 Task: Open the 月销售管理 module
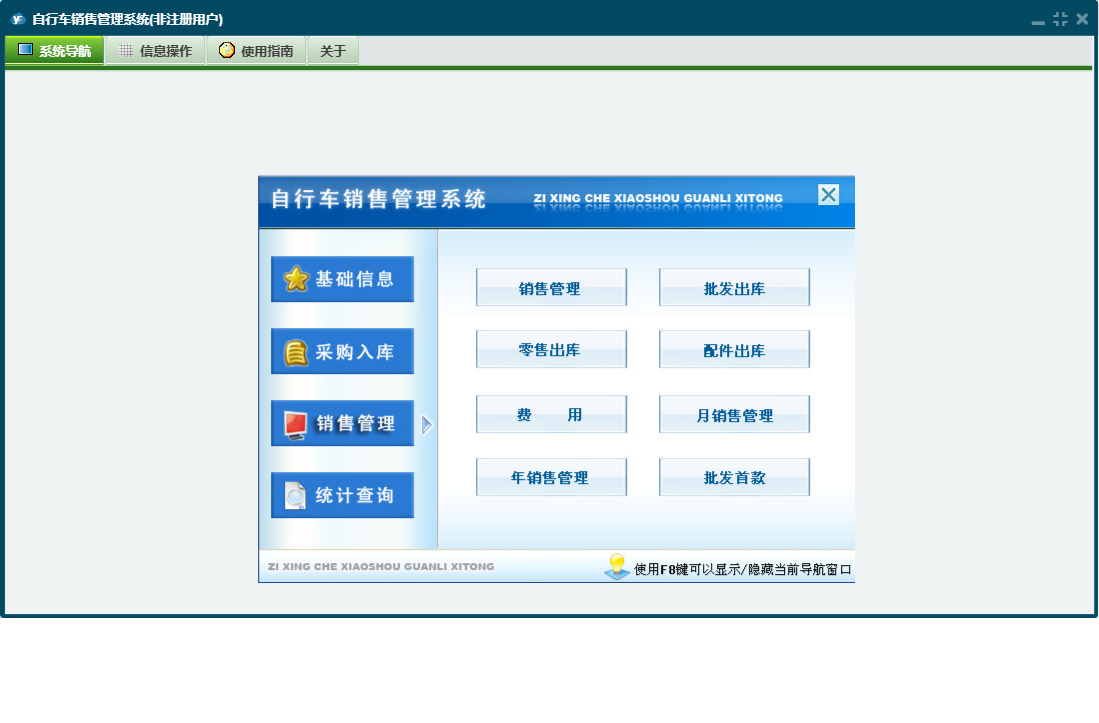734,414
